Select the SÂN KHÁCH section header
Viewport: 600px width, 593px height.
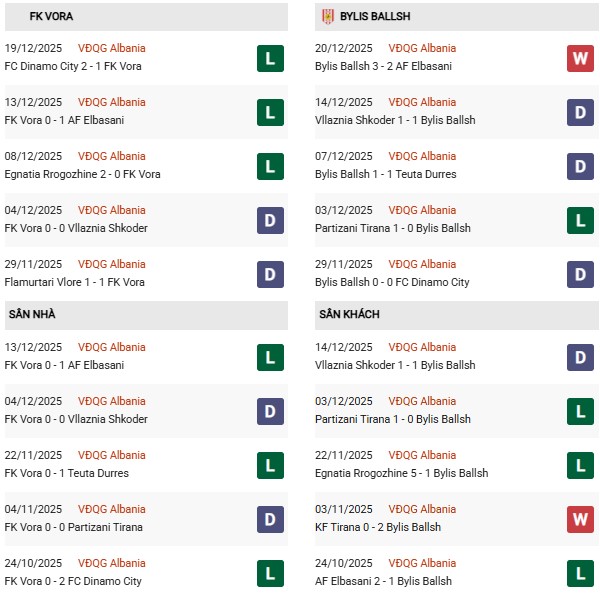pyautogui.click(x=351, y=315)
